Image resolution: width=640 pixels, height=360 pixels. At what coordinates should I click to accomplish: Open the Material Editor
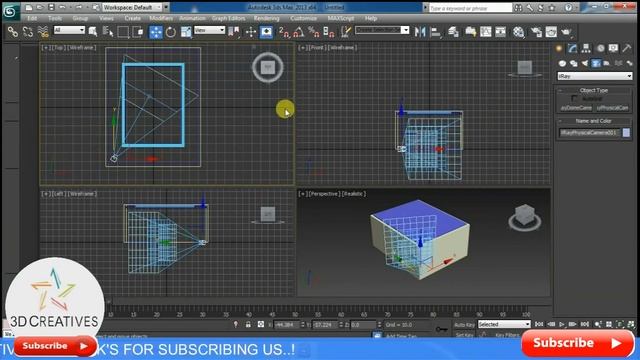[518, 31]
